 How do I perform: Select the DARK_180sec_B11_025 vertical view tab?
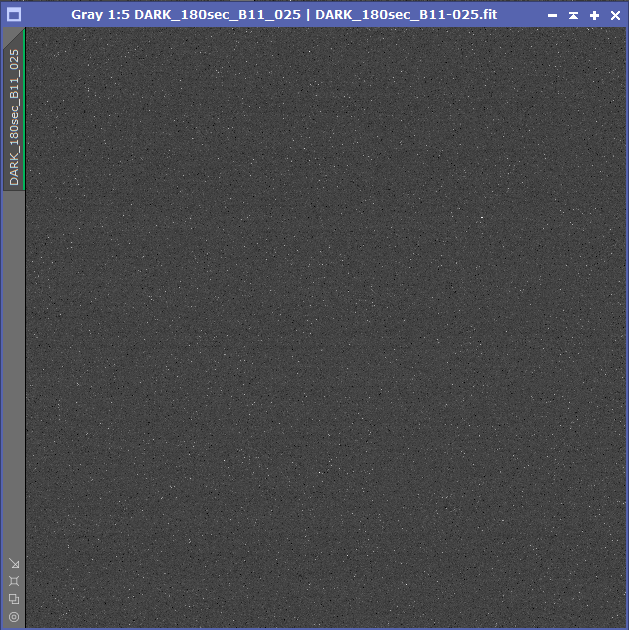pos(14,115)
